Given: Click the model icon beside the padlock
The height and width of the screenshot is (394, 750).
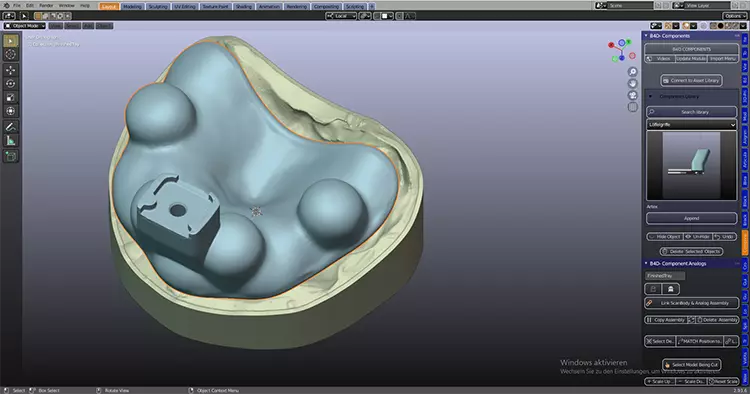Looking at the screenshot, I should 670,289.
